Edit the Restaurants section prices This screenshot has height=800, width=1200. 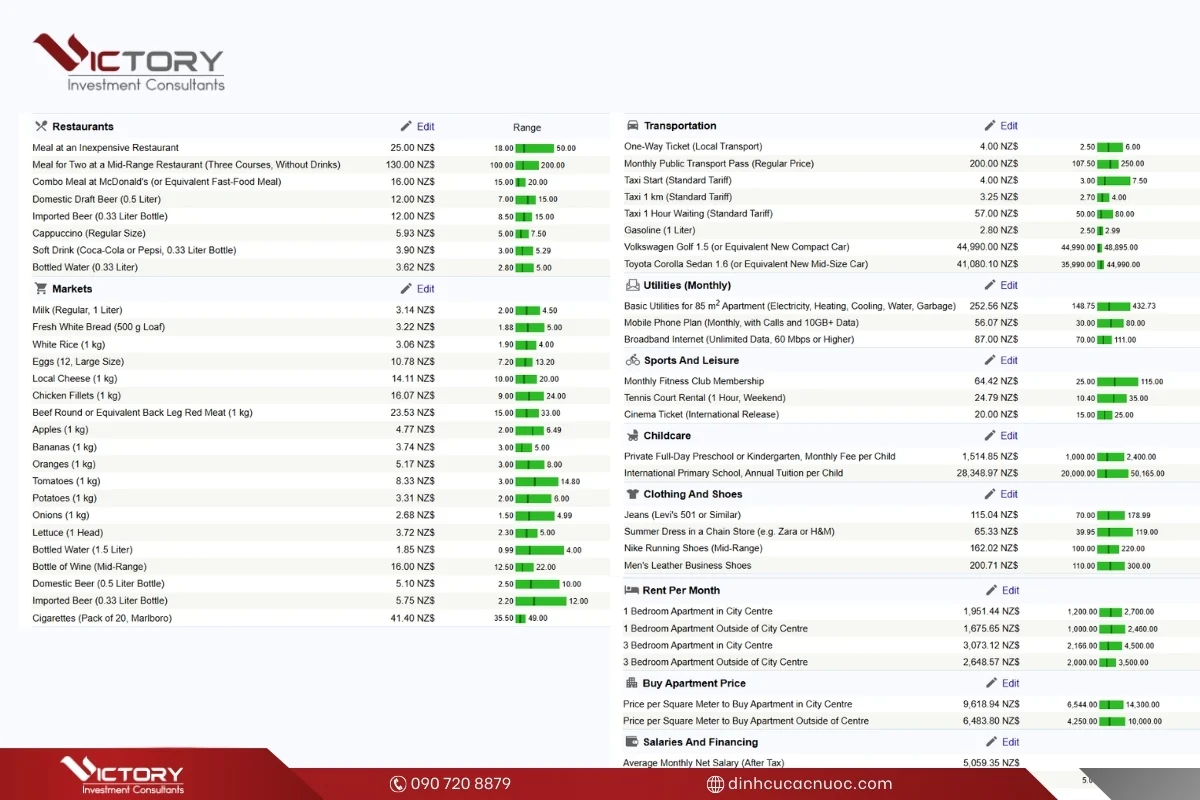[418, 127]
